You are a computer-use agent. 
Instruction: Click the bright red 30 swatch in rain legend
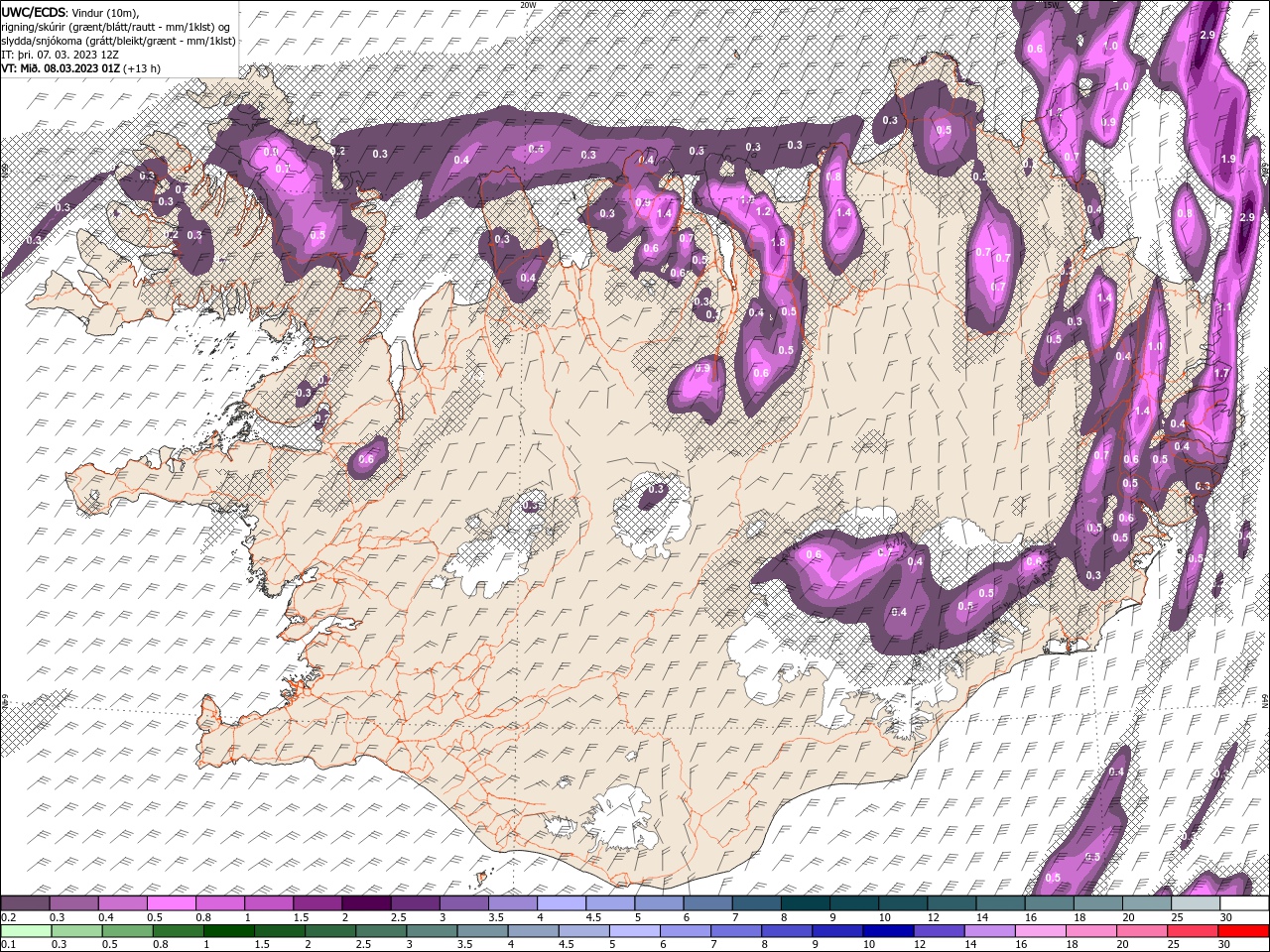tap(1243, 931)
